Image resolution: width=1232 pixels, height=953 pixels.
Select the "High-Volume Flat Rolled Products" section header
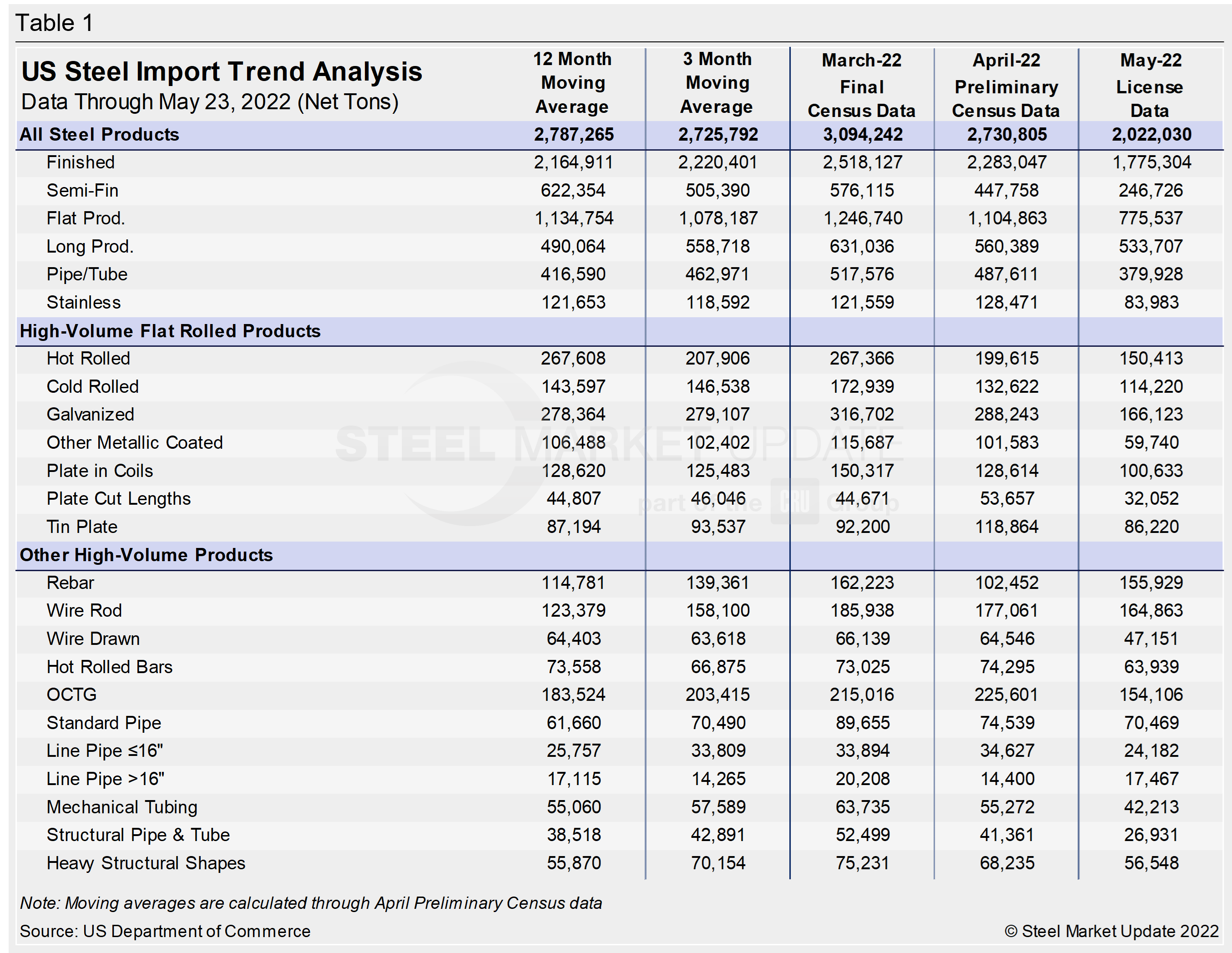[170, 331]
